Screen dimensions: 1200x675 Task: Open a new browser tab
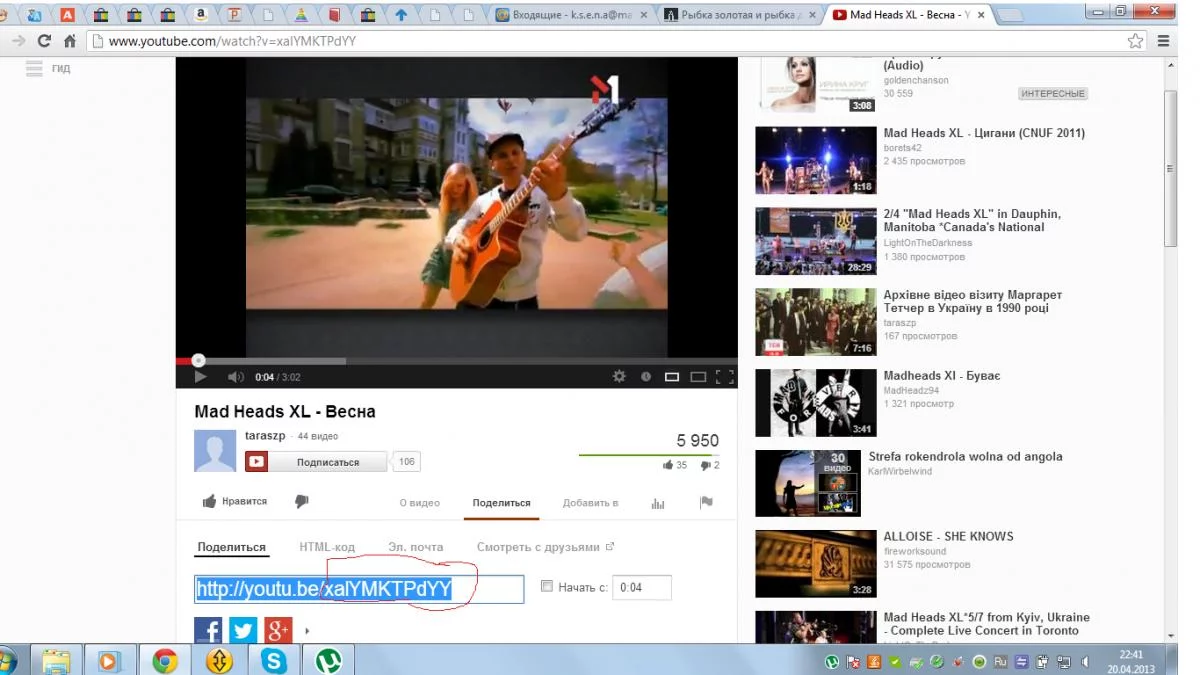pyautogui.click(x=1010, y=15)
